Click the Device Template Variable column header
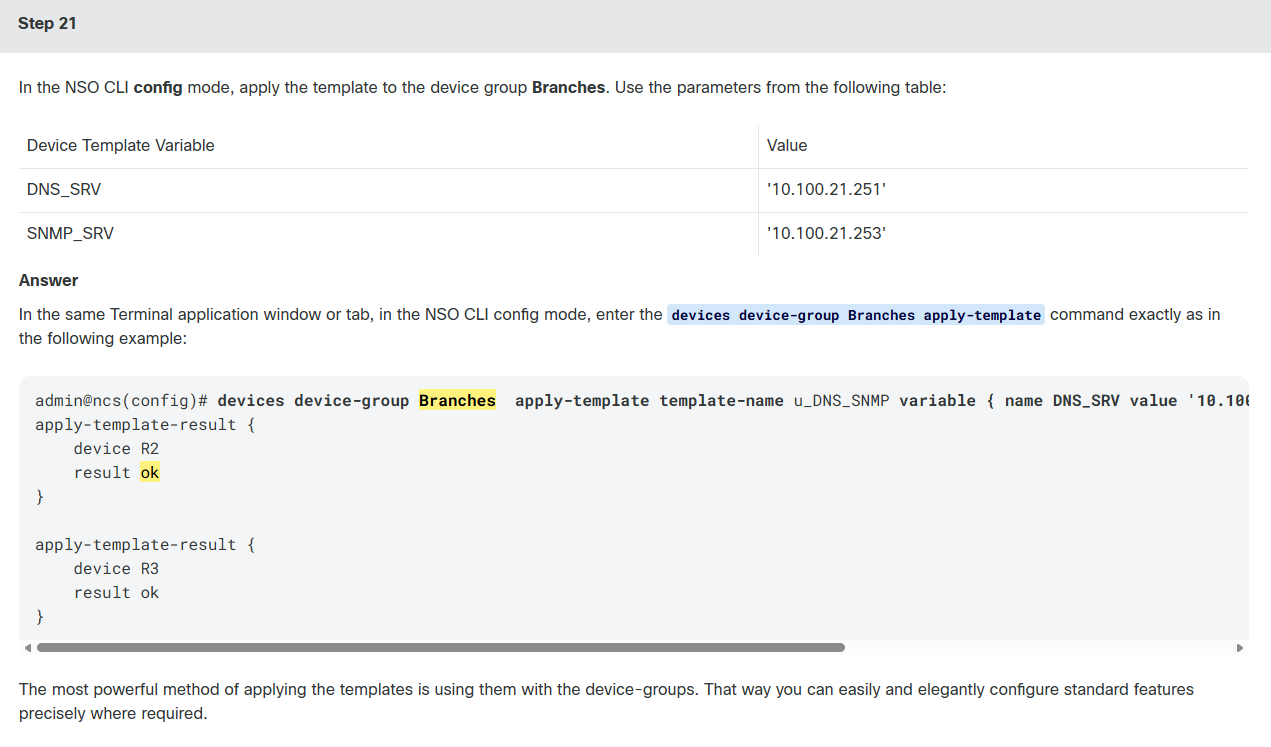Screen dimensions: 1271x747 coord(388,145)
